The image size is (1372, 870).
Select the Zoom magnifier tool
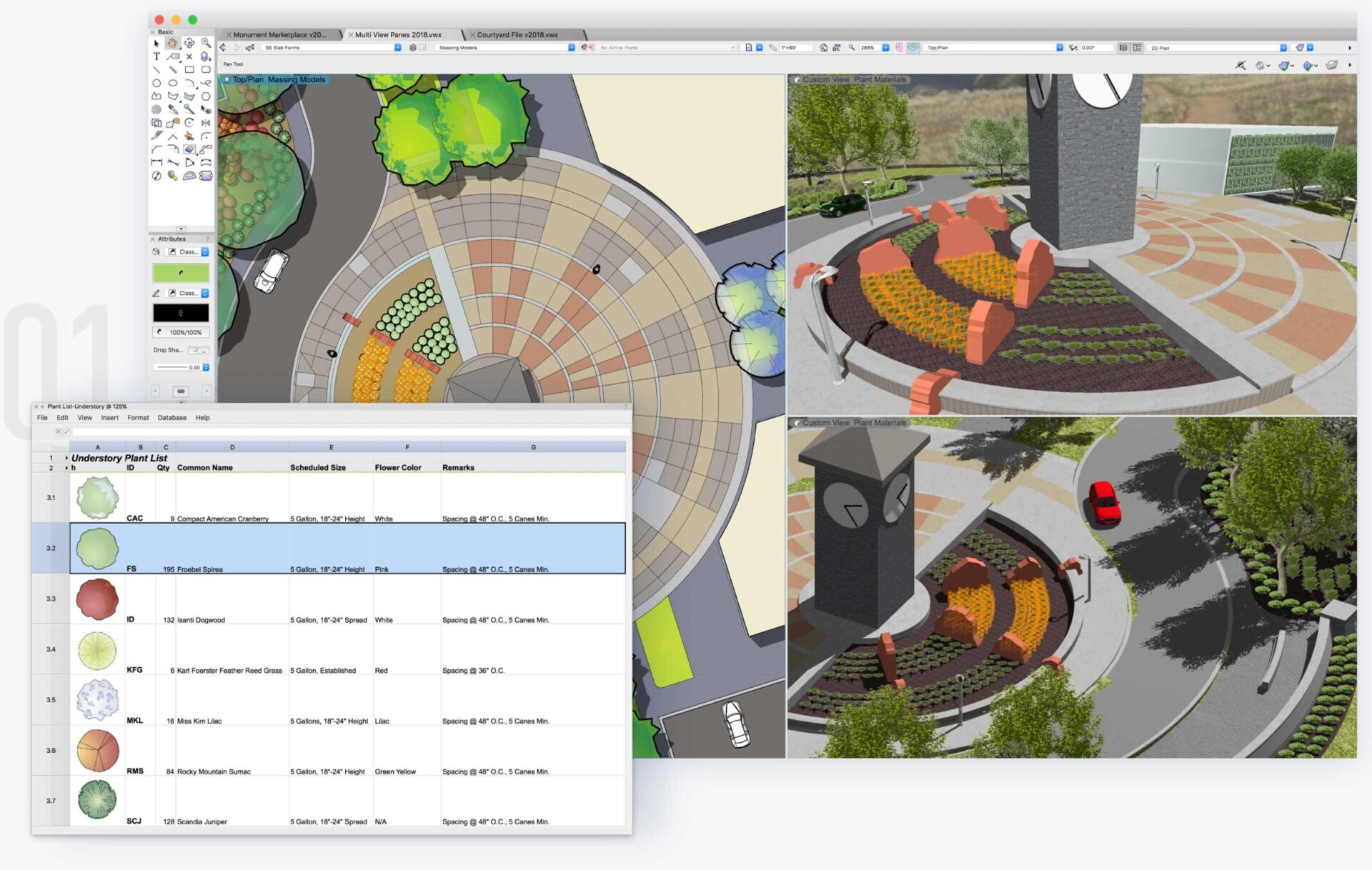pyautogui.click(x=206, y=44)
